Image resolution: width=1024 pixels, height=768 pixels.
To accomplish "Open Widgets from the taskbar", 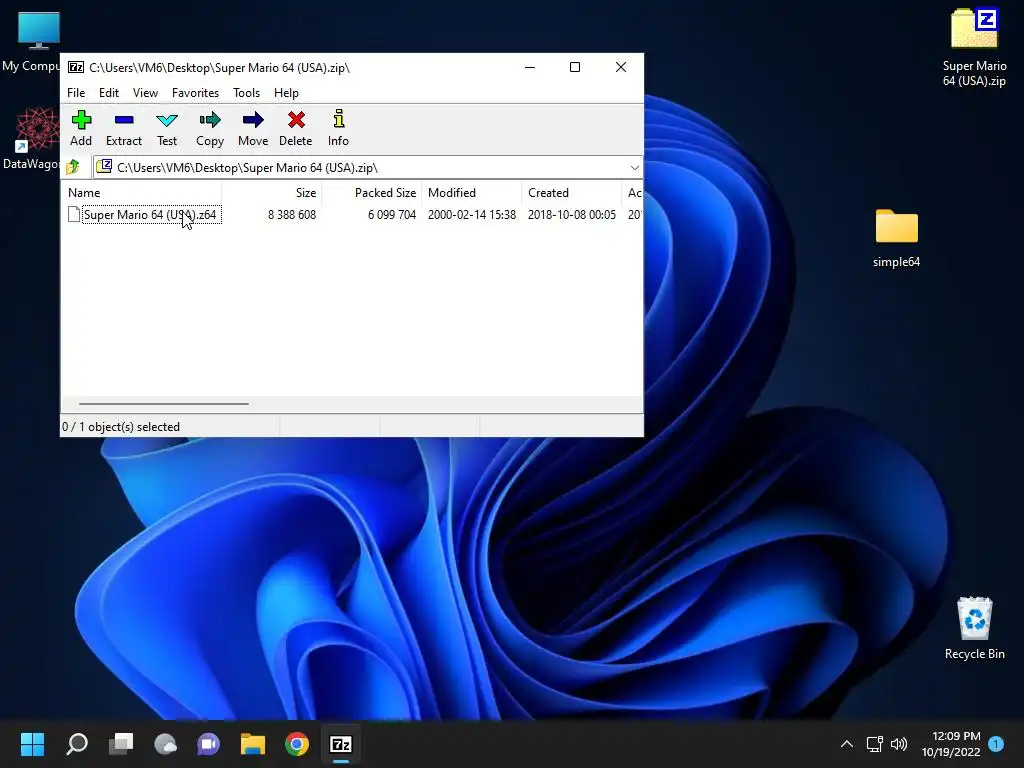I will (x=165, y=744).
